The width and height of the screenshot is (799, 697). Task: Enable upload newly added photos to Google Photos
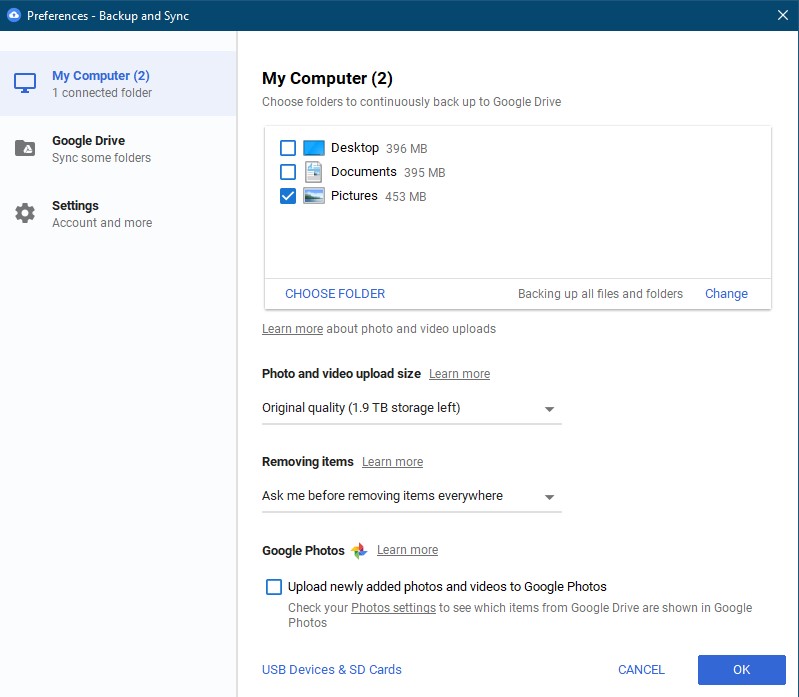point(274,586)
